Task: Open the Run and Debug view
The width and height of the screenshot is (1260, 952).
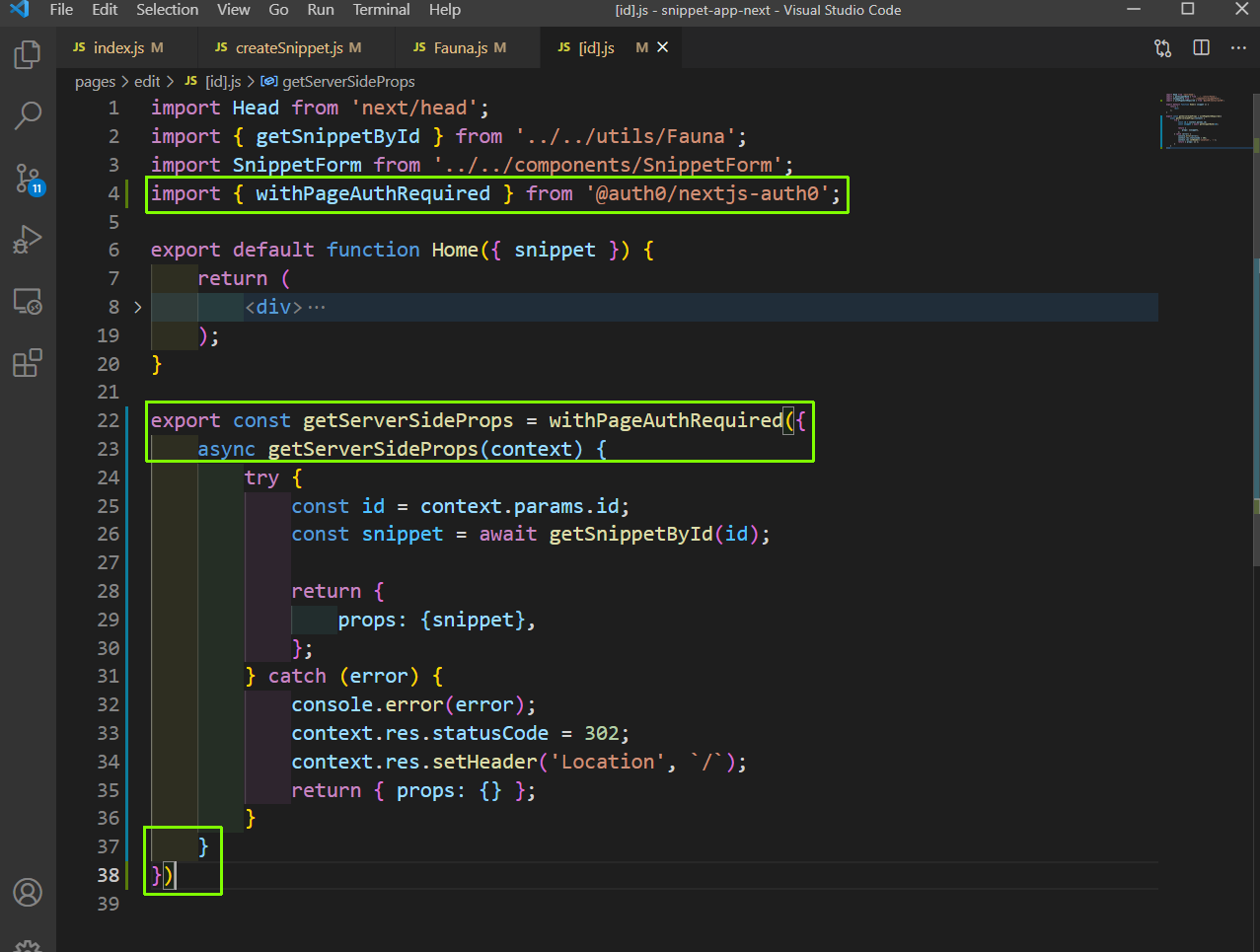Action: [28, 240]
